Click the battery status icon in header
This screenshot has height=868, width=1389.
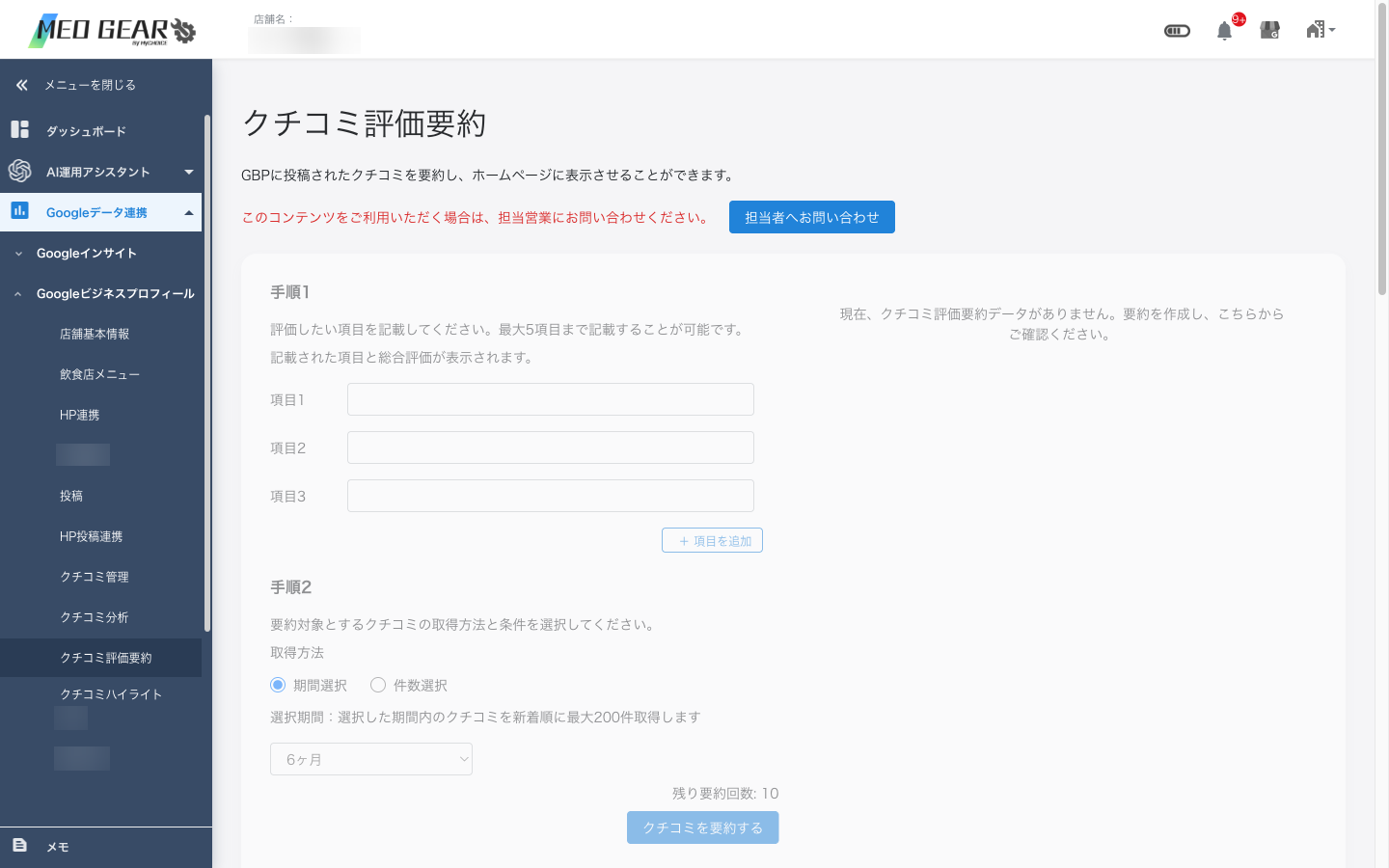click(1177, 31)
